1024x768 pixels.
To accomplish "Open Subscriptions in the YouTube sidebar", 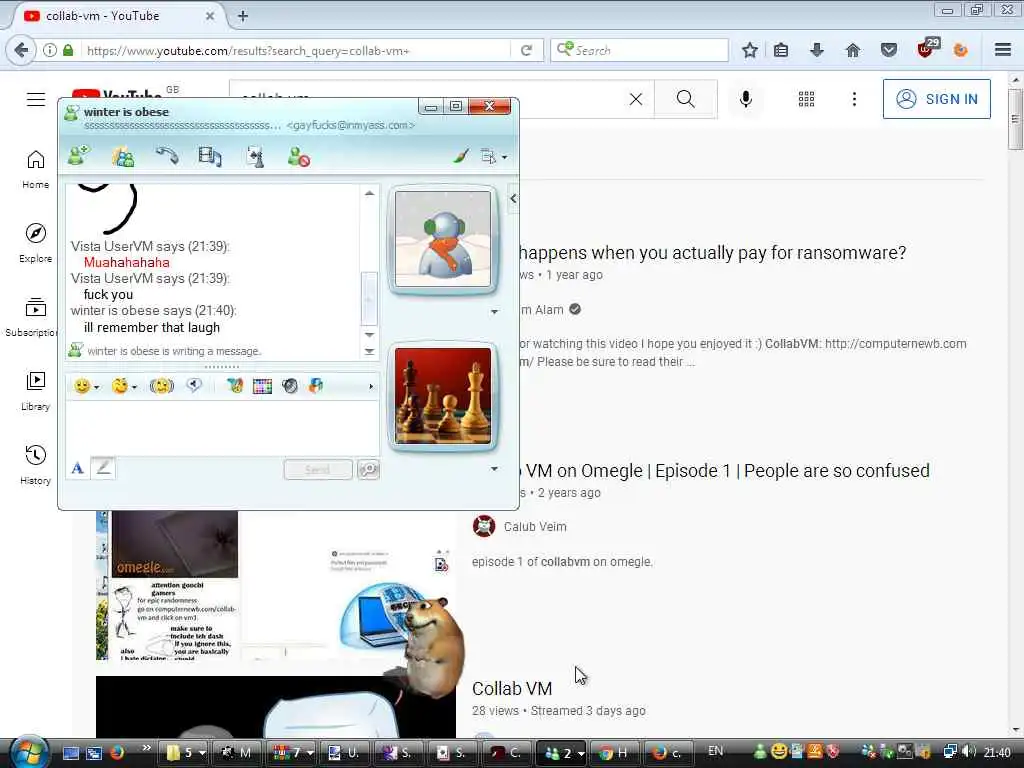I will click(33, 317).
